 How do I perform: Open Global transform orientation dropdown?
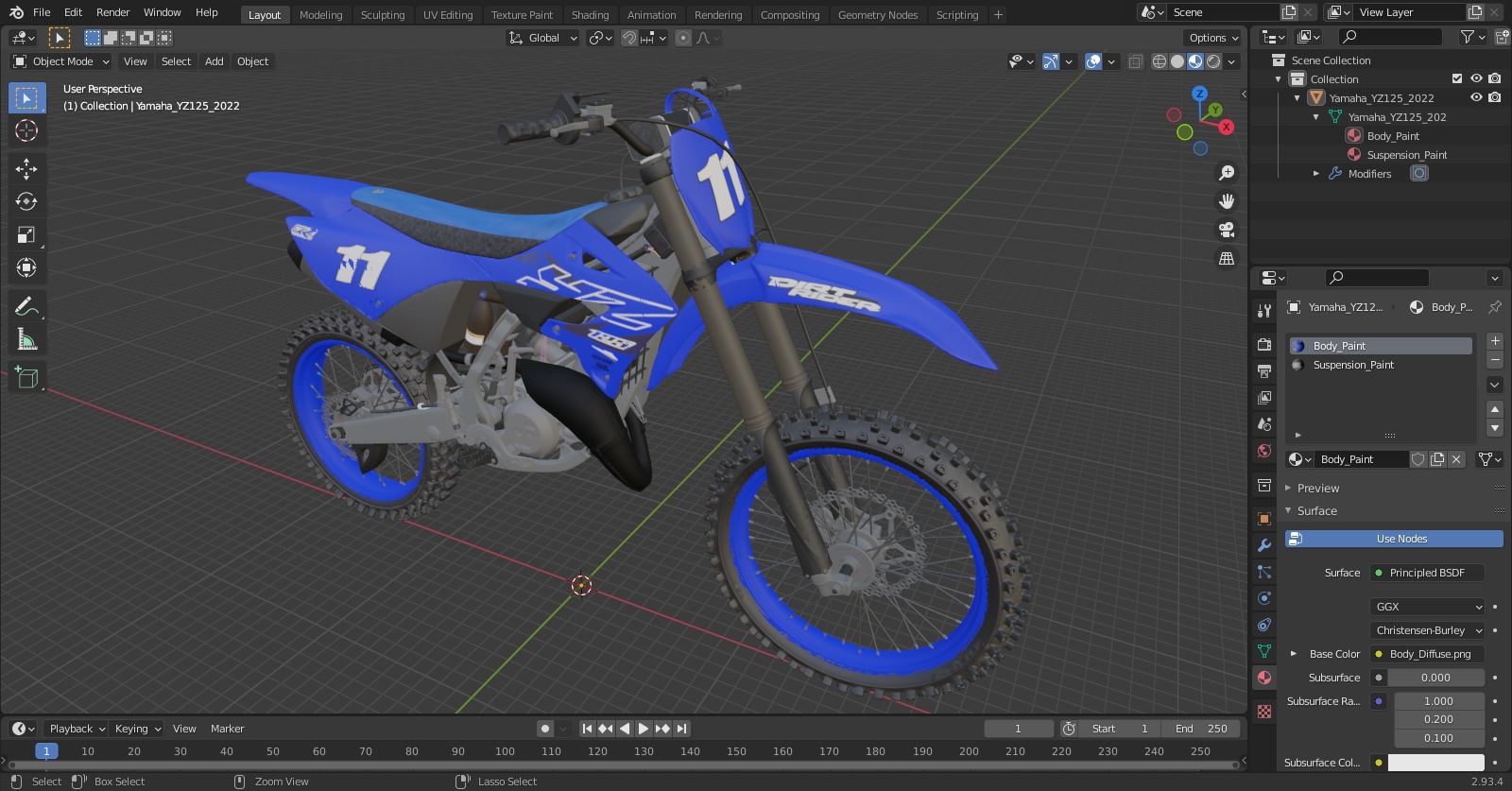(x=543, y=38)
